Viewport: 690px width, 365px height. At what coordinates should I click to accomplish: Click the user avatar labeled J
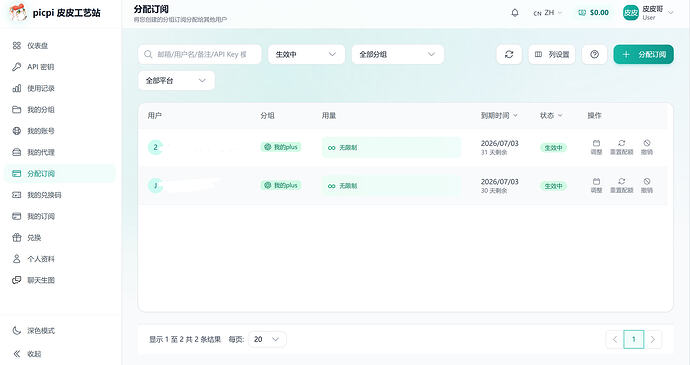click(155, 186)
